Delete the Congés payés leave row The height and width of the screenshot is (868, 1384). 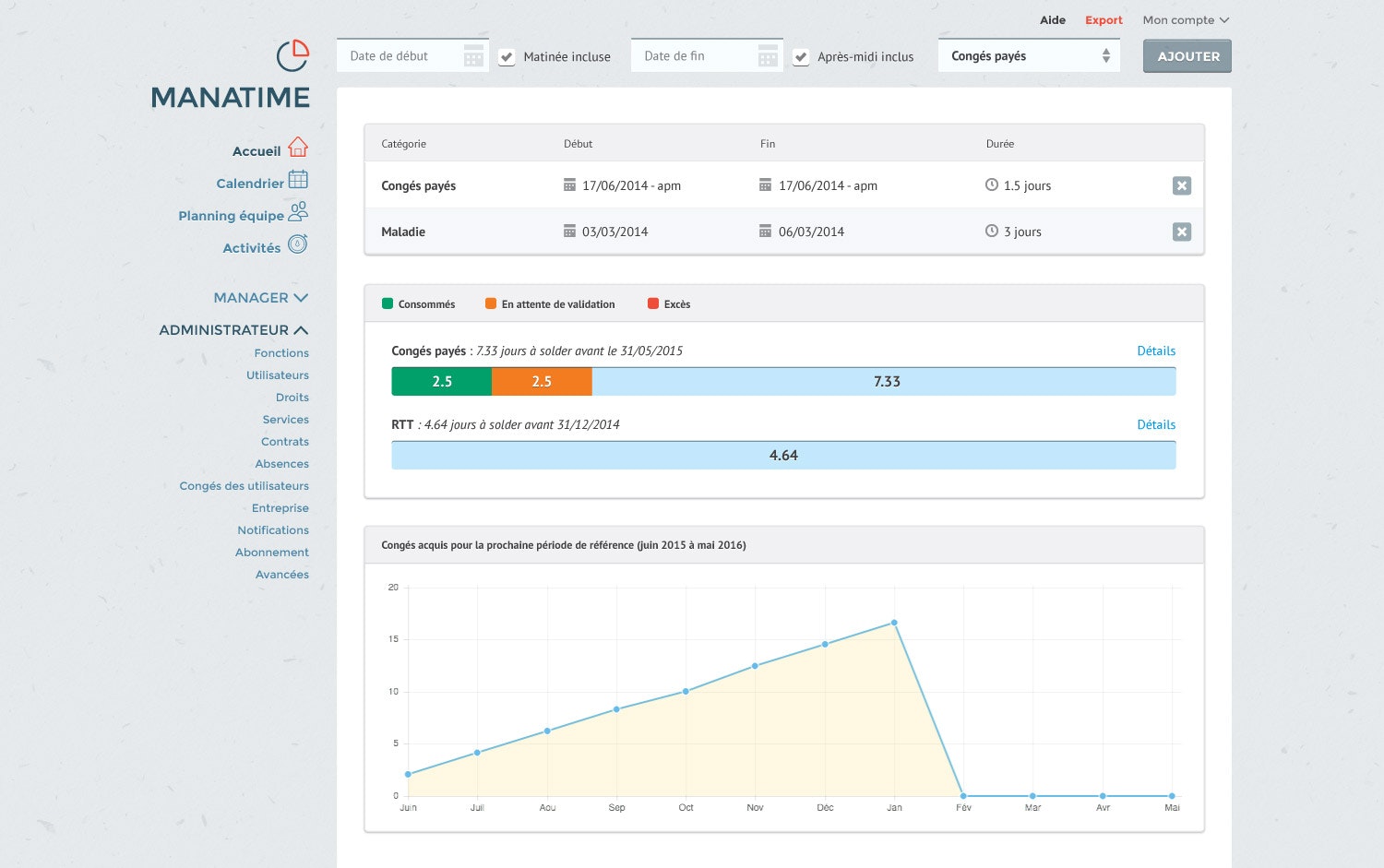click(x=1181, y=185)
